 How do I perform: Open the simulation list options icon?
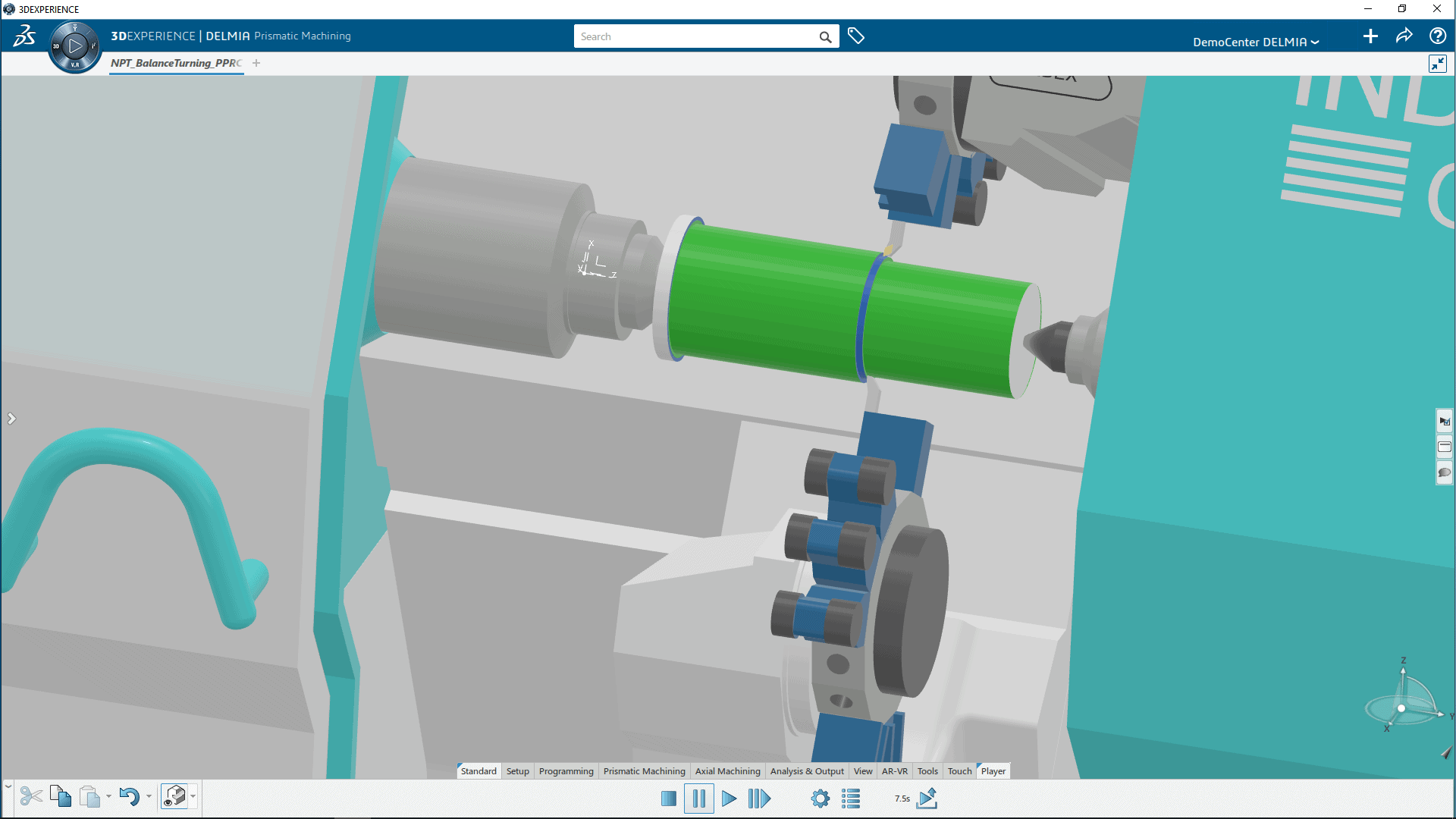tap(851, 799)
